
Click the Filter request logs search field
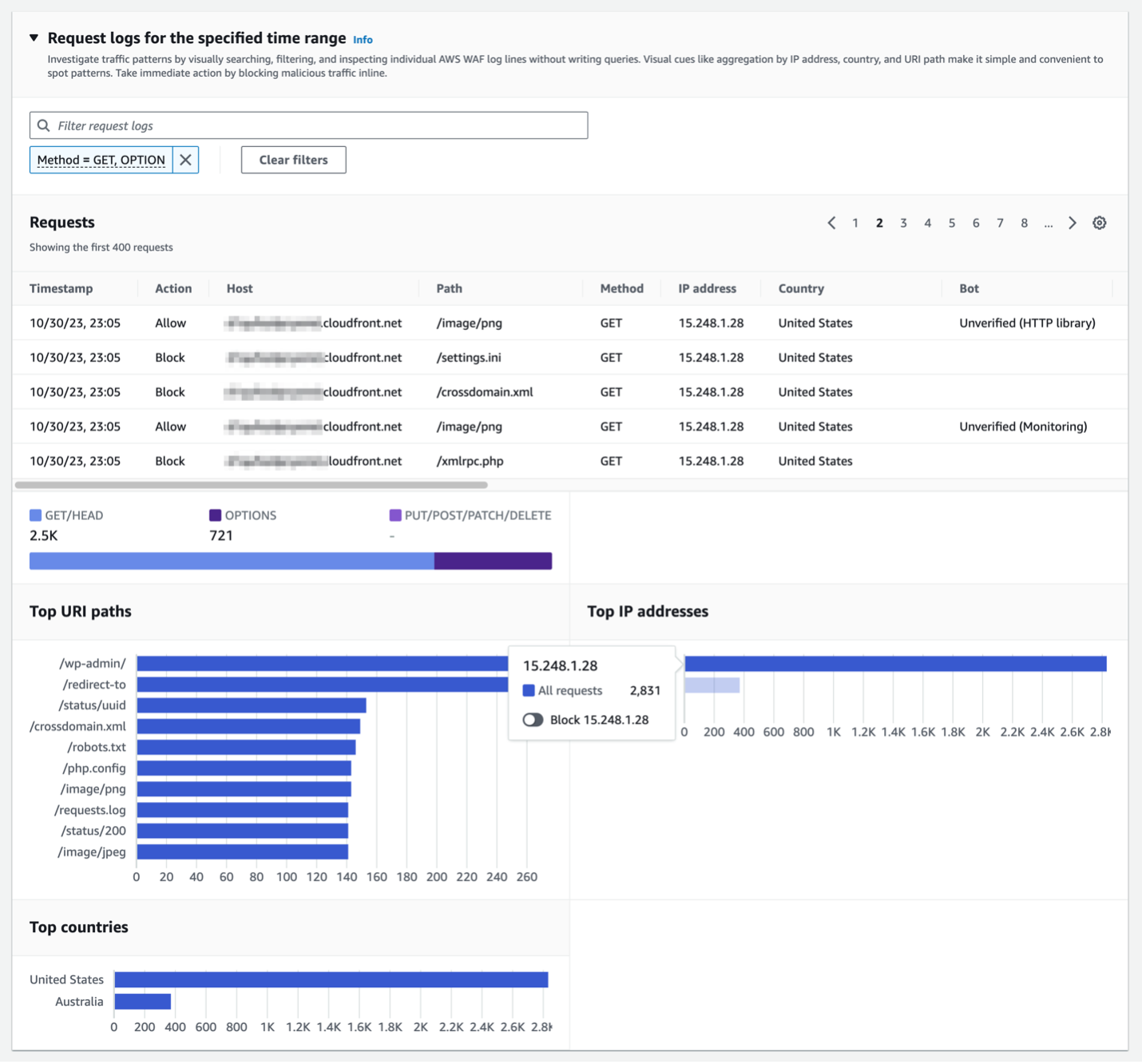tap(308, 125)
